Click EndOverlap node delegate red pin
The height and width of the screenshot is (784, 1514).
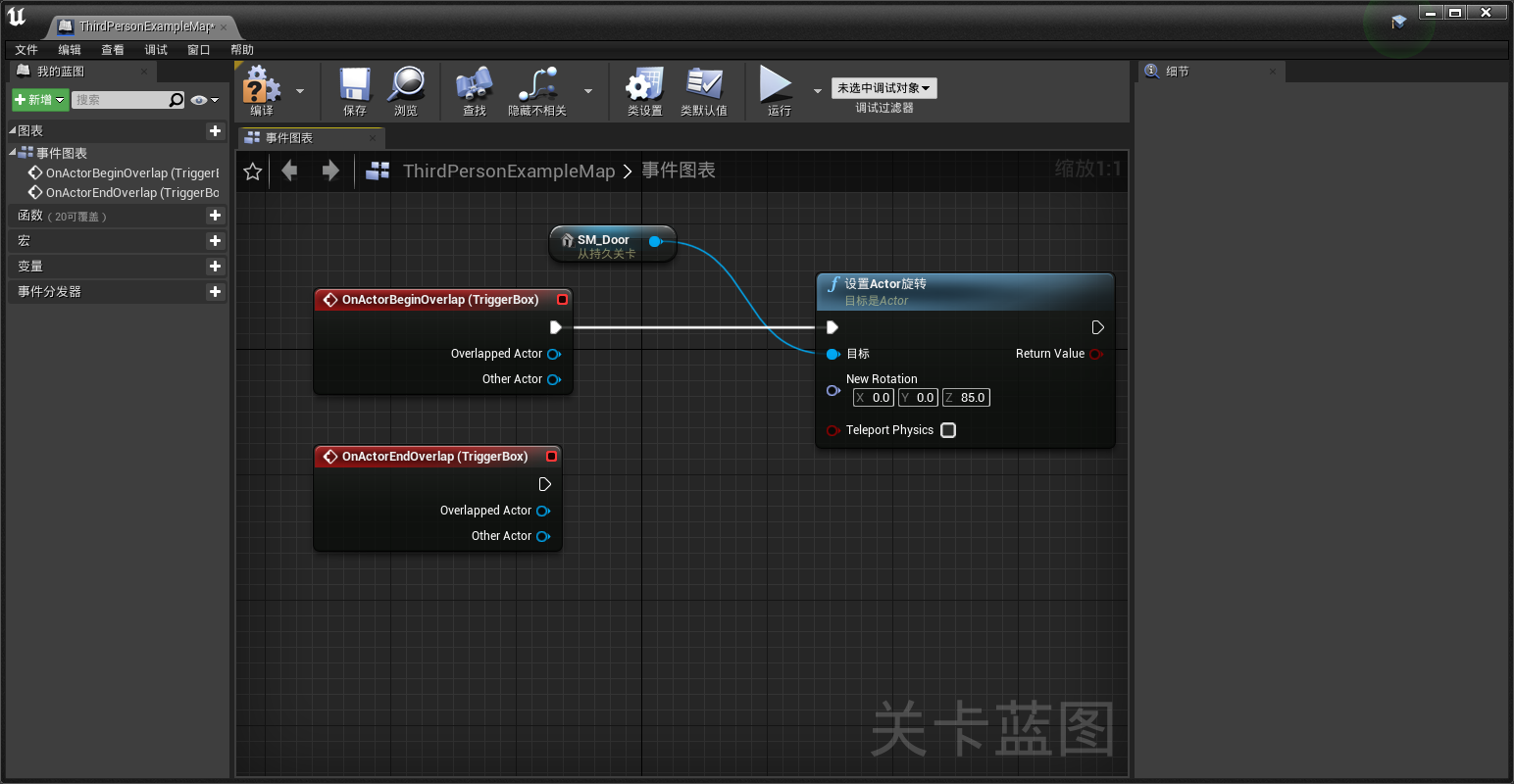[551, 457]
